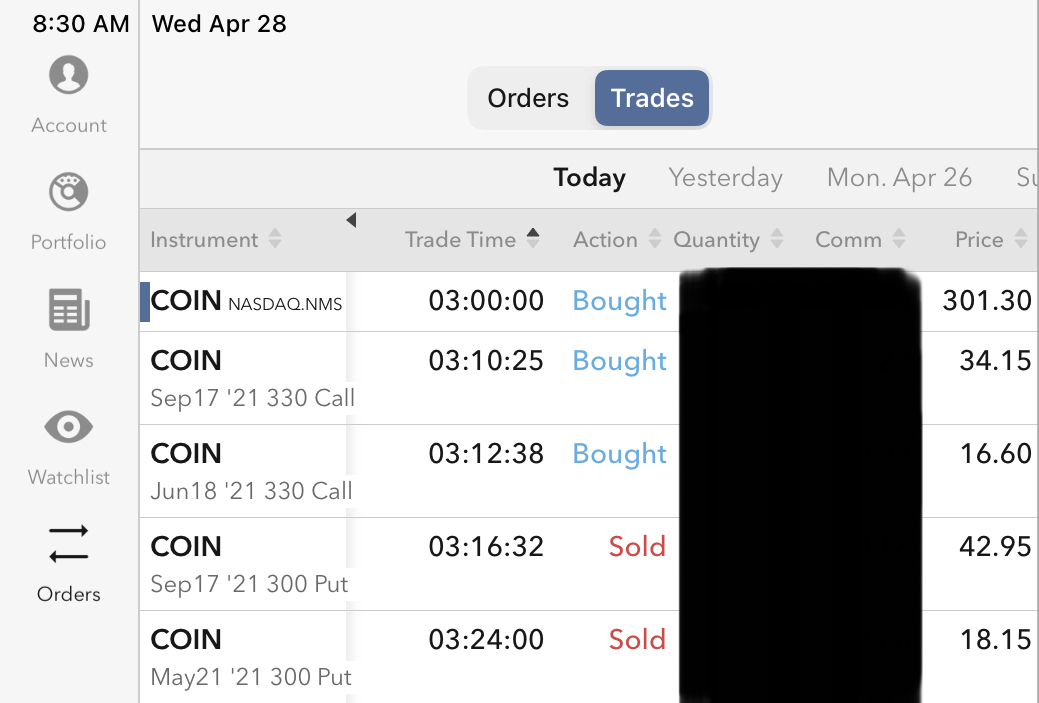The image size is (1039, 703).
Task: Sort by Instrument column arrows
Action: pos(275,240)
